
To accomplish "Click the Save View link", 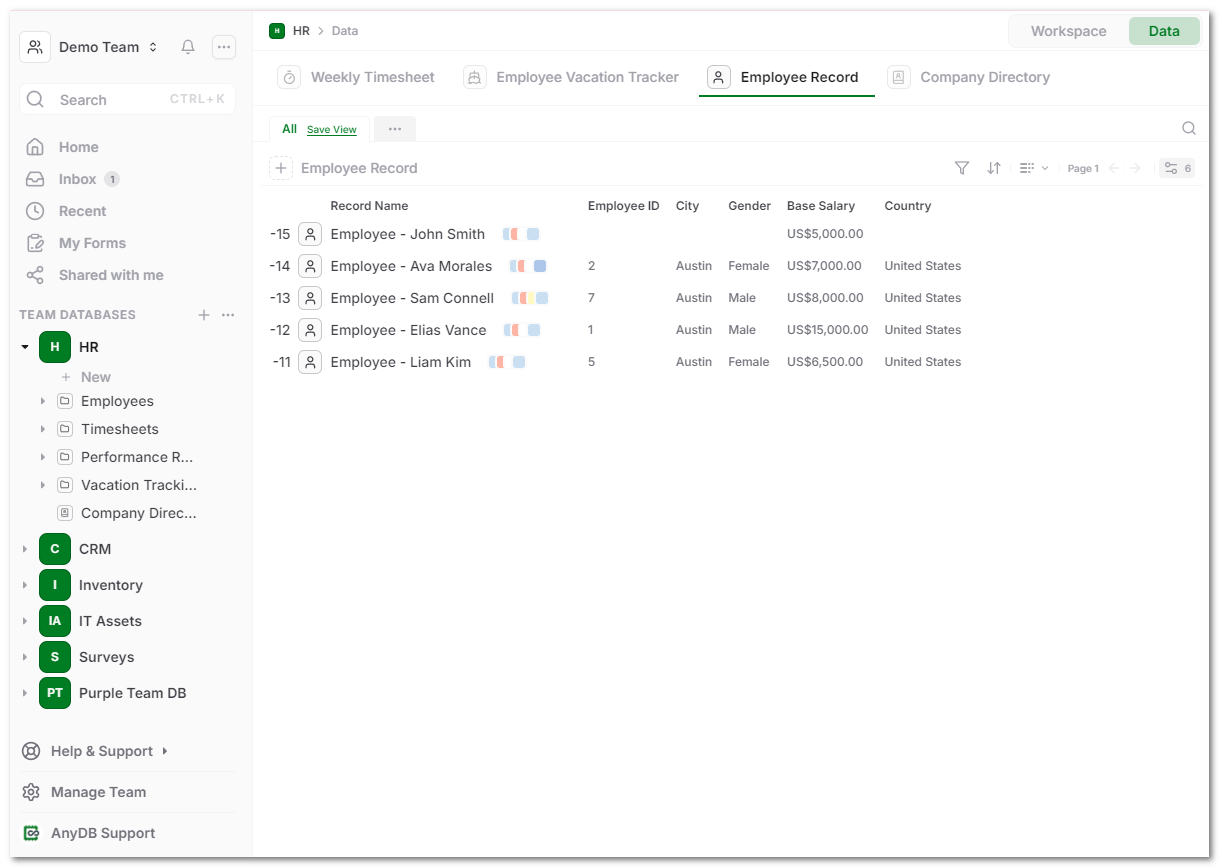I will point(331,129).
